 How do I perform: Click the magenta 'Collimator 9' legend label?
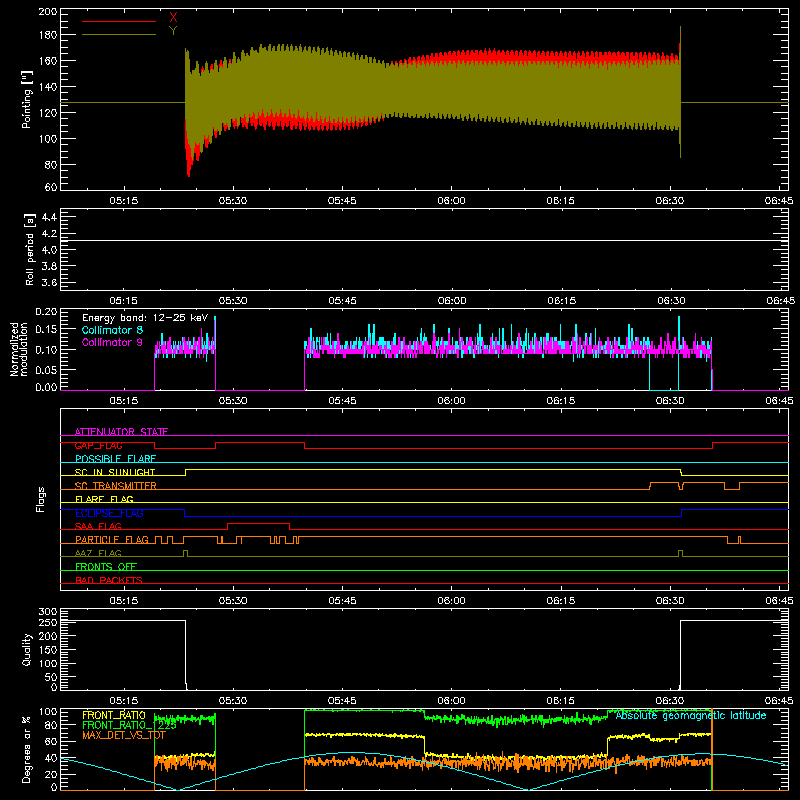pos(112,342)
